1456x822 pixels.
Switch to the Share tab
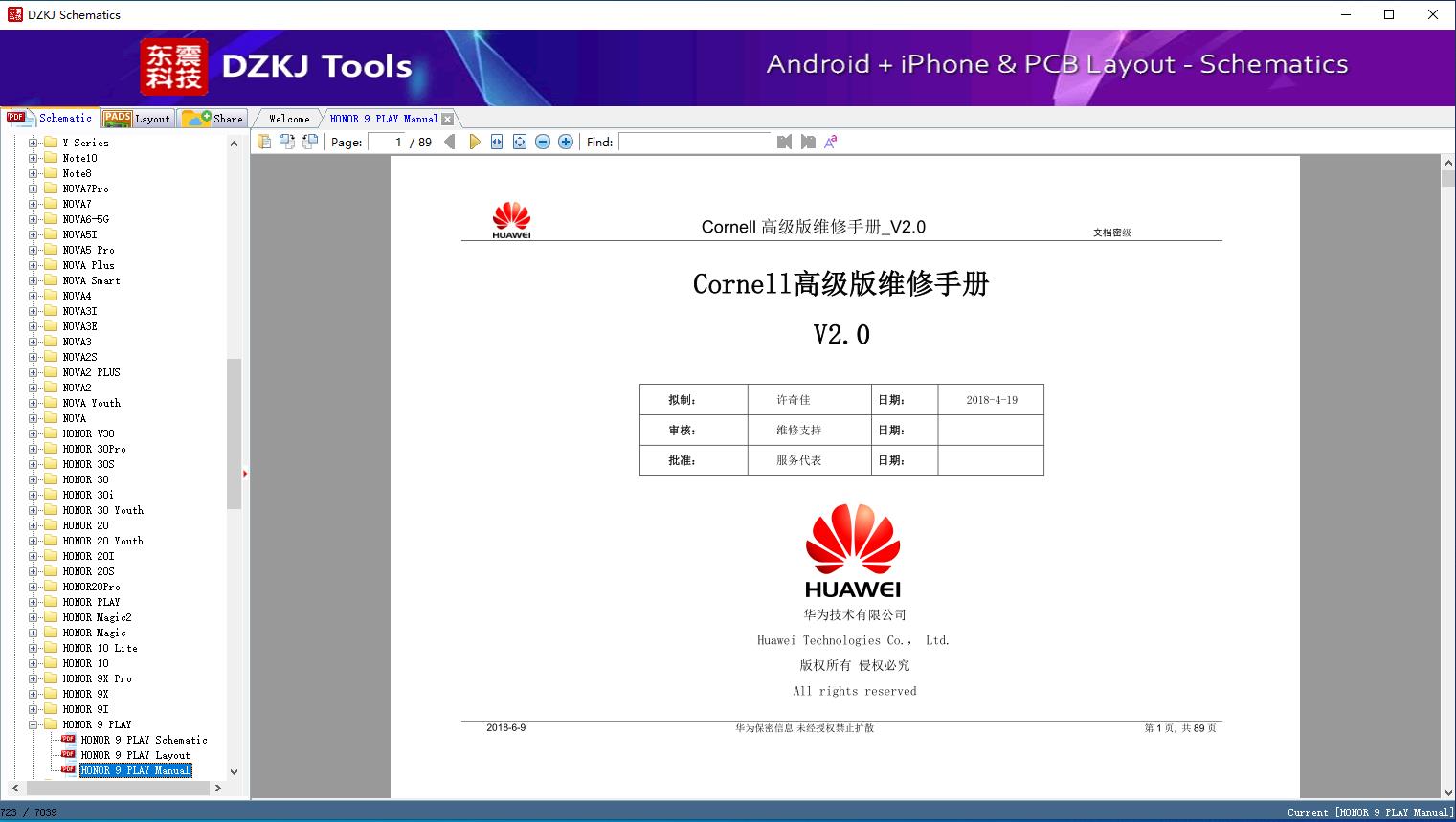coord(213,119)
